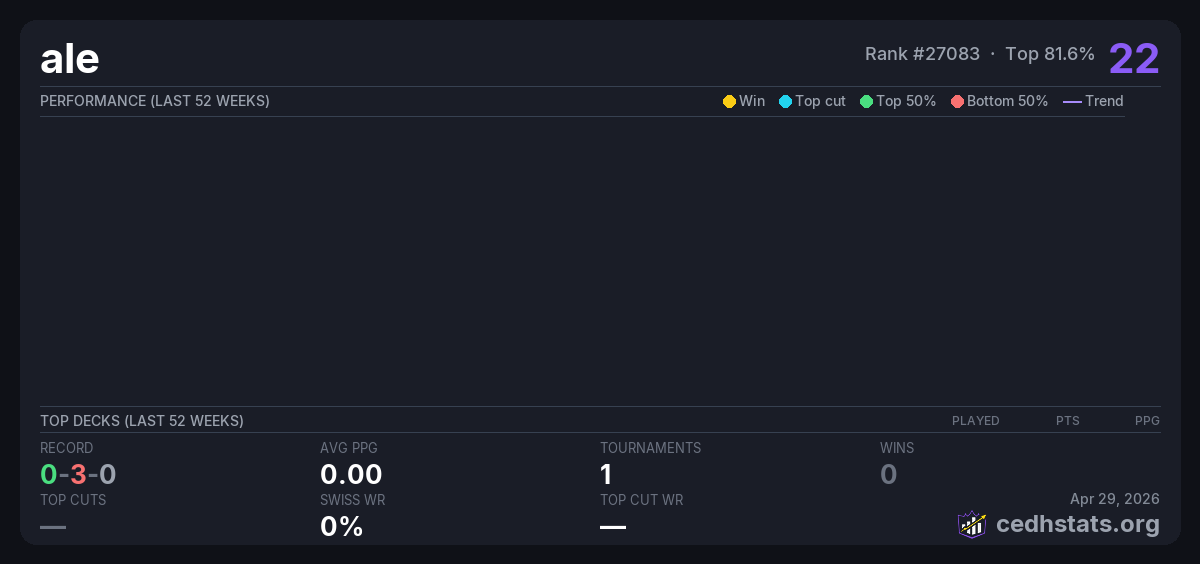Click the Rank #27083 text
Image resolution: width=1200 pixels, height=564 pixels.
922,54
